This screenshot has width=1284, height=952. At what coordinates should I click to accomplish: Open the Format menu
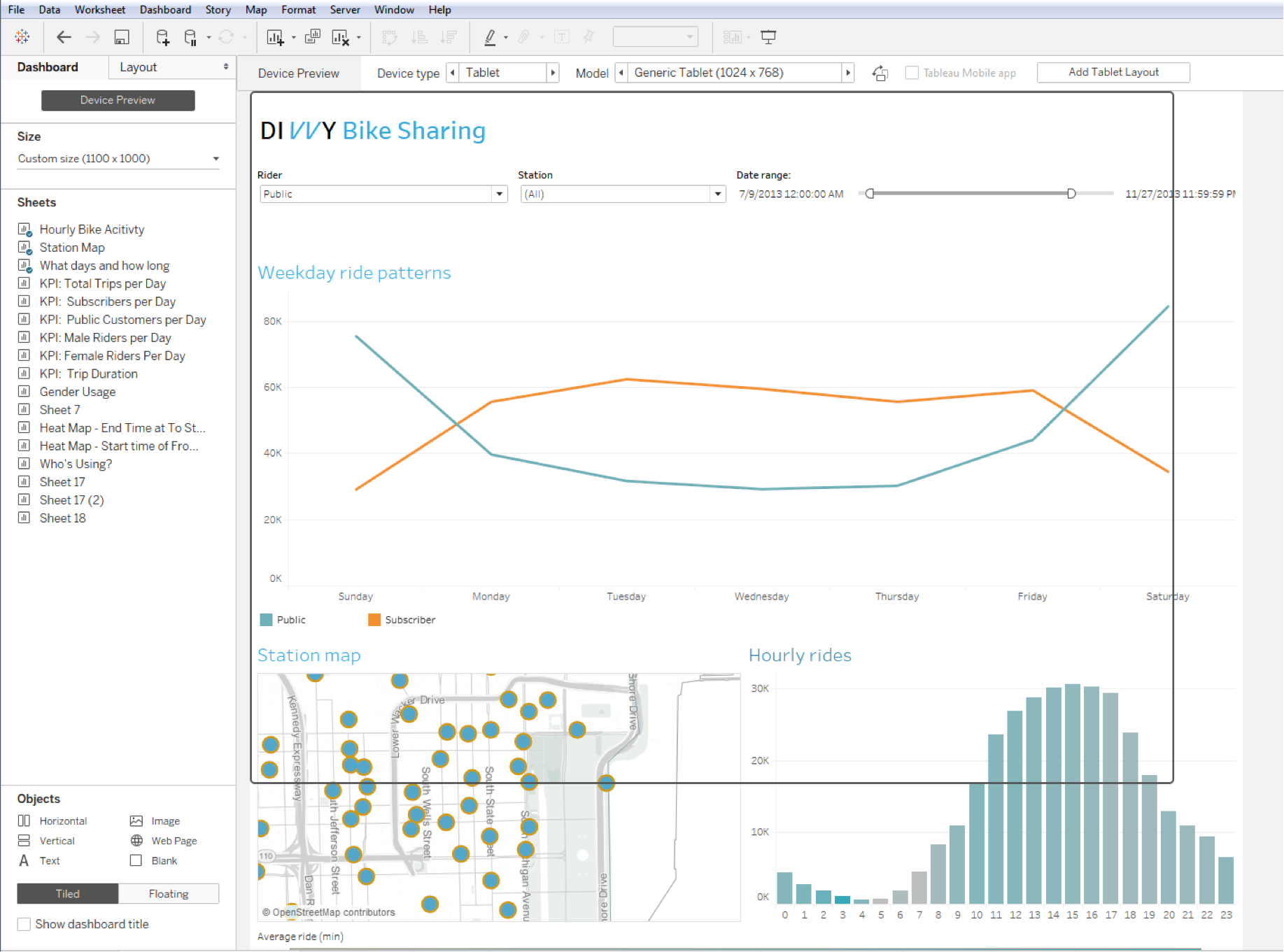[x=299, y=10]
